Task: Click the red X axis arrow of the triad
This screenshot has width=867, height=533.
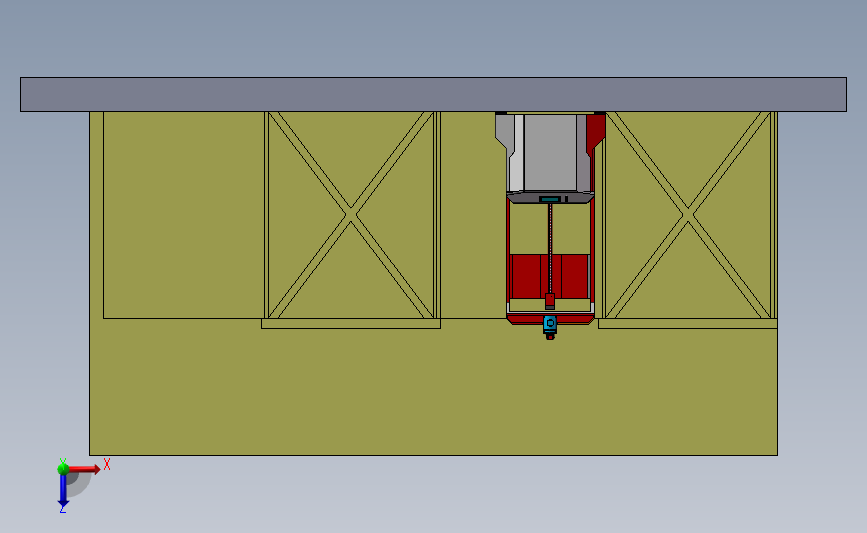Action: click(84, 469)
